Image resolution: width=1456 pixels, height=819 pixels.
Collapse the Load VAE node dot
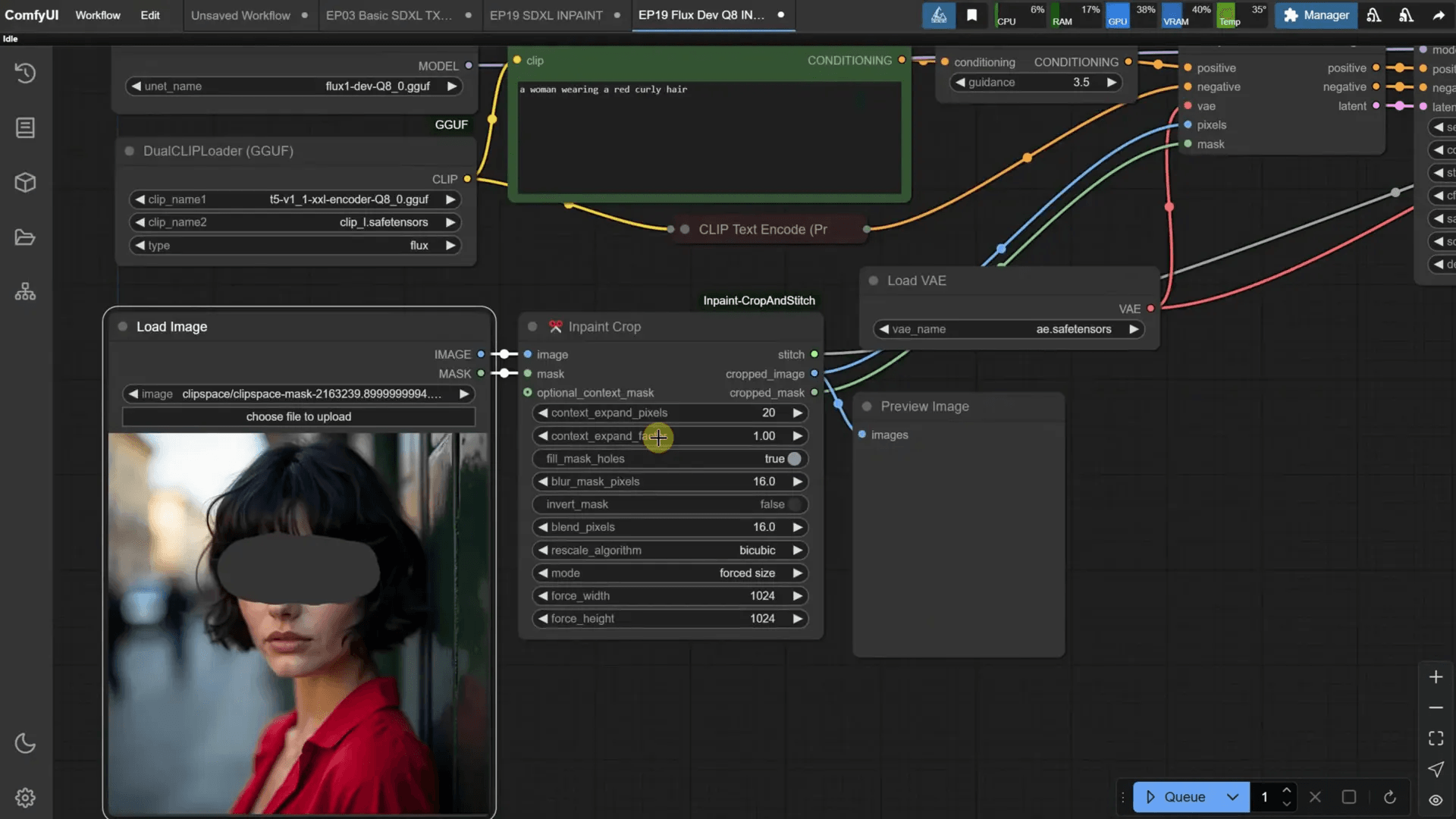pos(874,281)
